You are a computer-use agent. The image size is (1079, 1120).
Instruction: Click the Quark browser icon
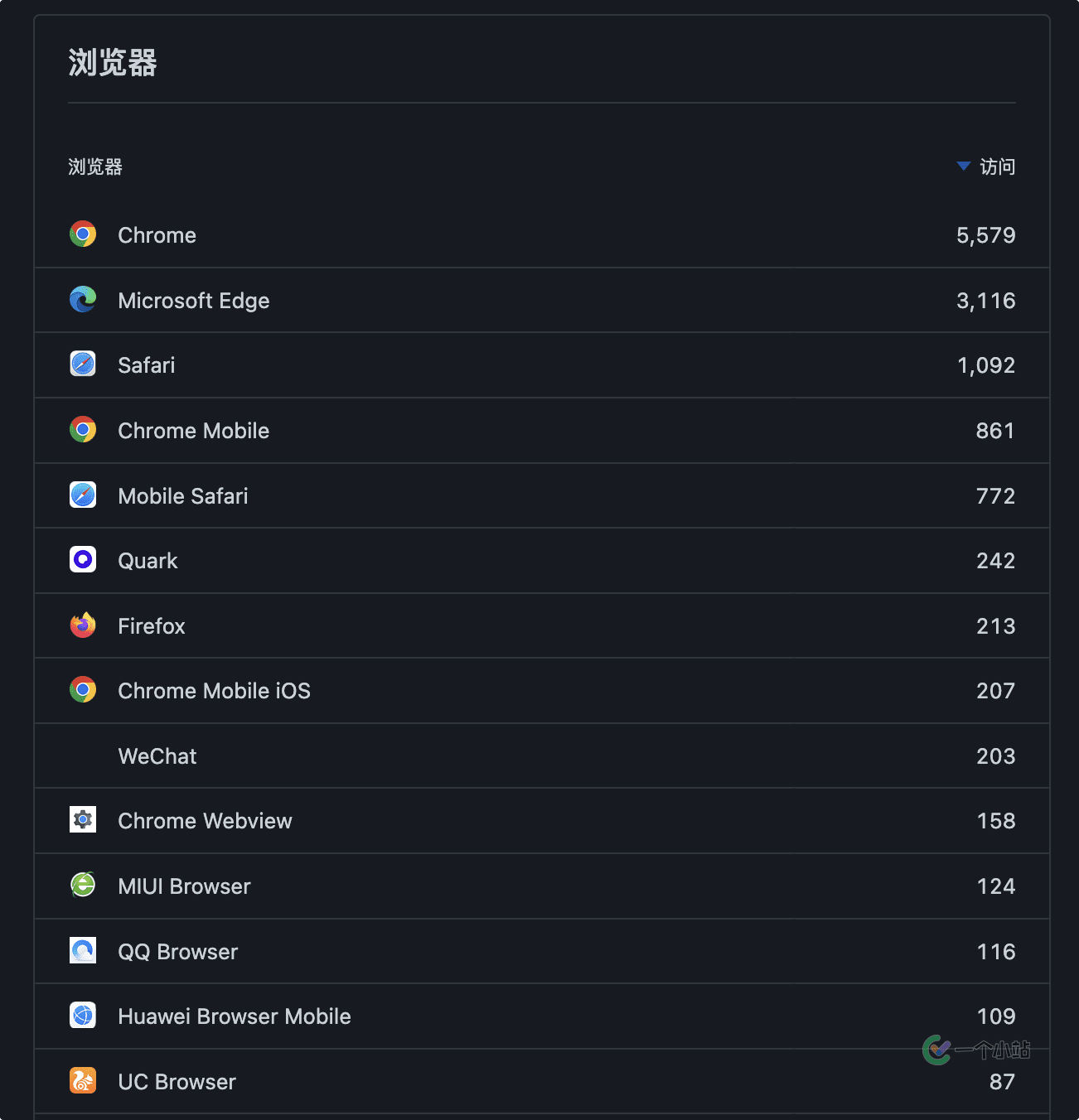[83, 560]
